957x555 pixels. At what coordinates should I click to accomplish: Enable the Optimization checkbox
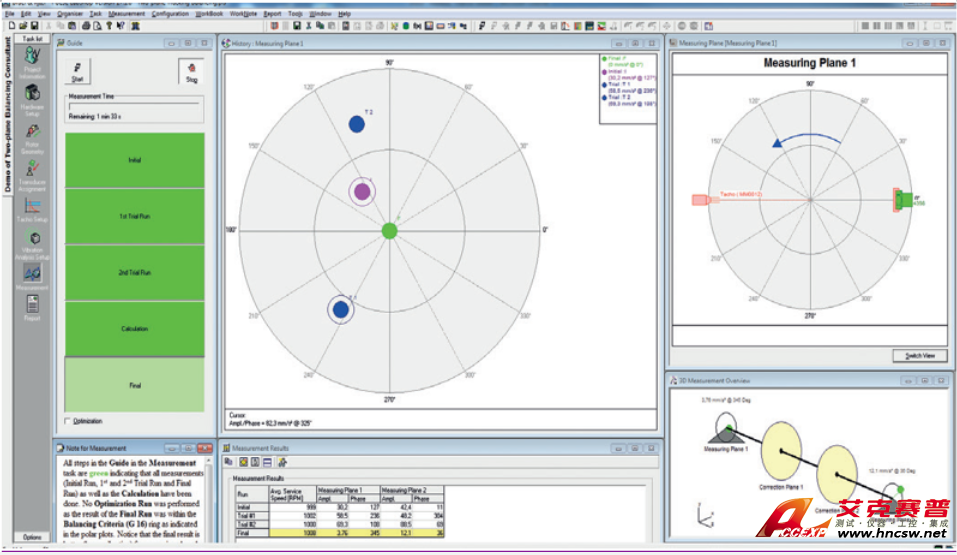coord(68,420)
